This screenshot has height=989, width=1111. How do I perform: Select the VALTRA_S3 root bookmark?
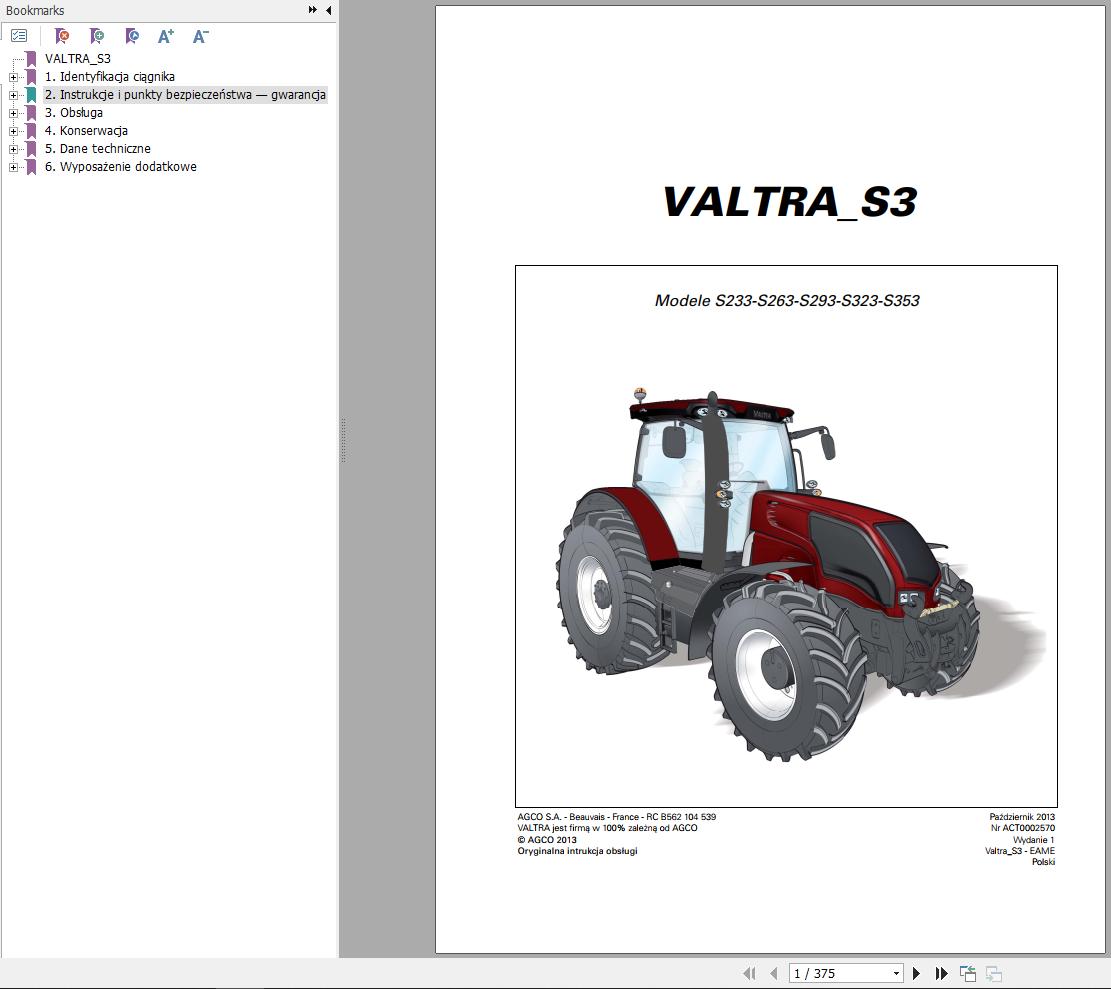click(78, 59)
